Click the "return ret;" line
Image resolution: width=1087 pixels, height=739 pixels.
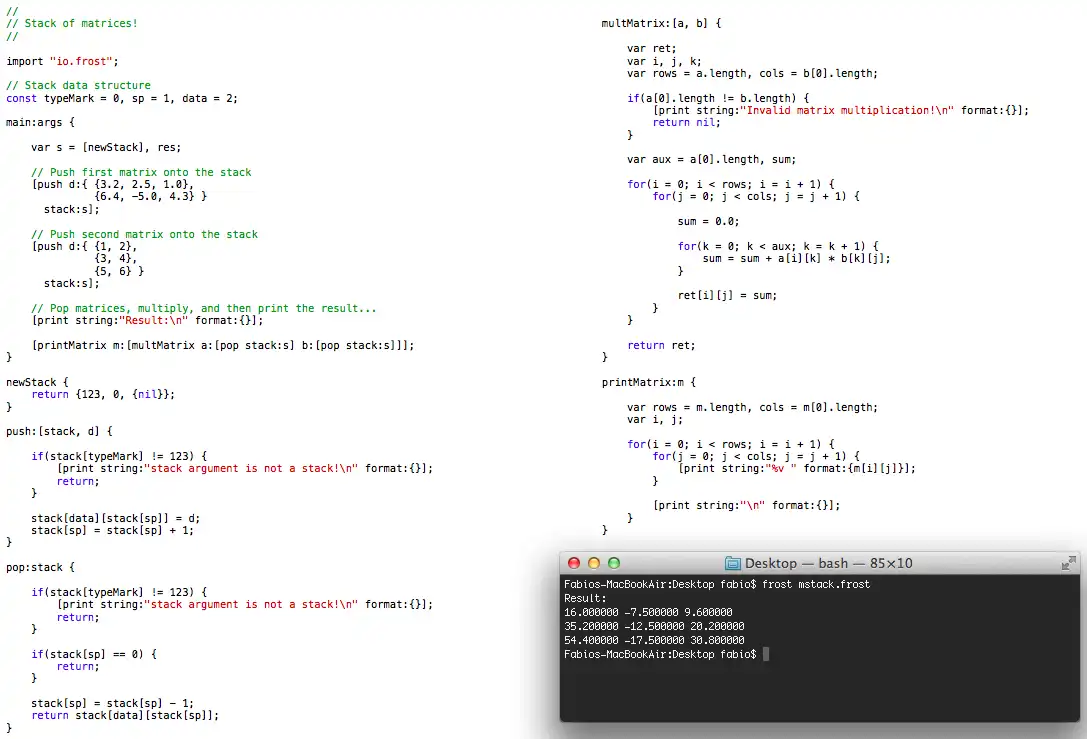[x=661, y=345]
